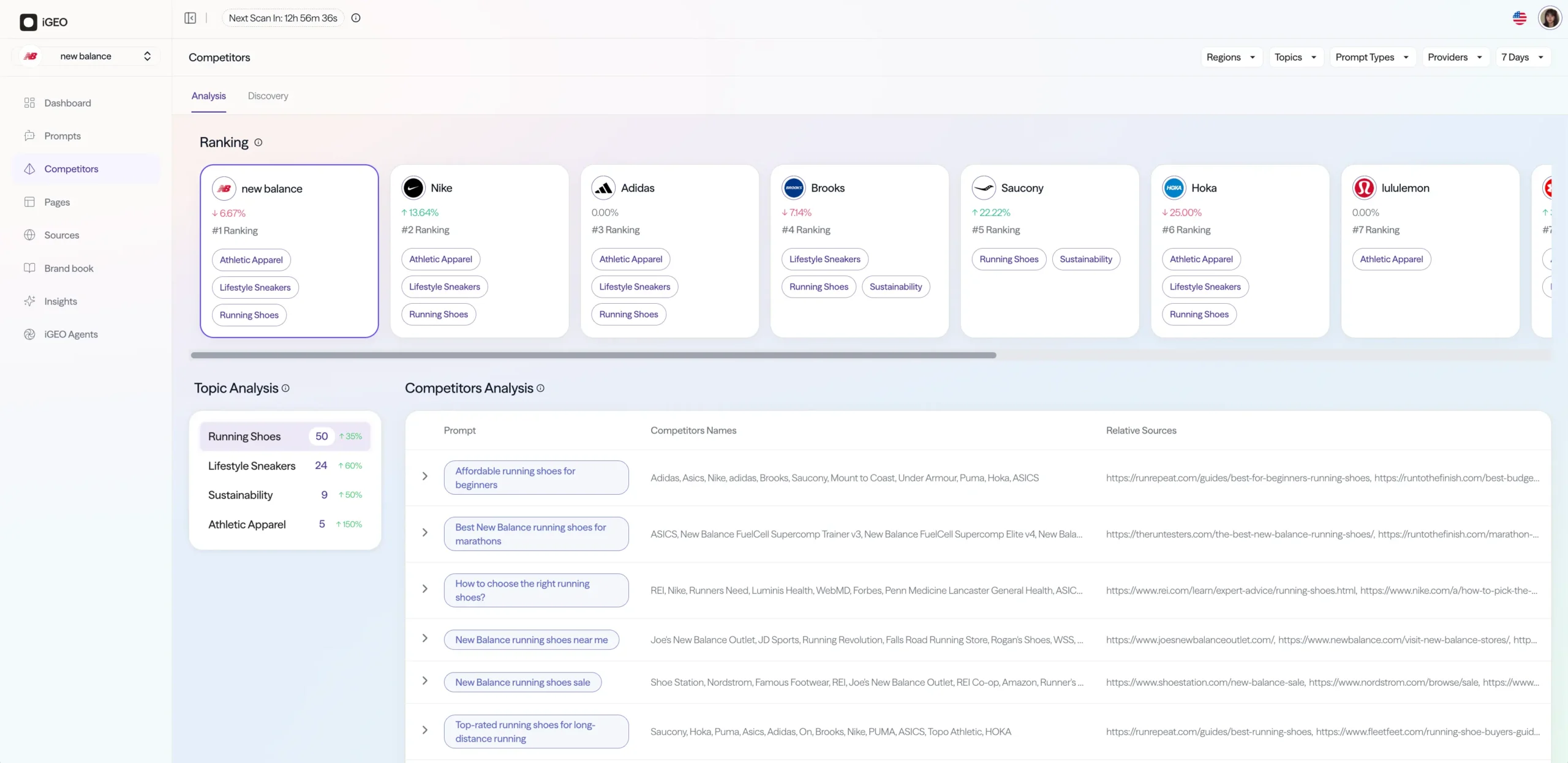
Task: Open the user profile avatar
Action: pos(1550,18)
